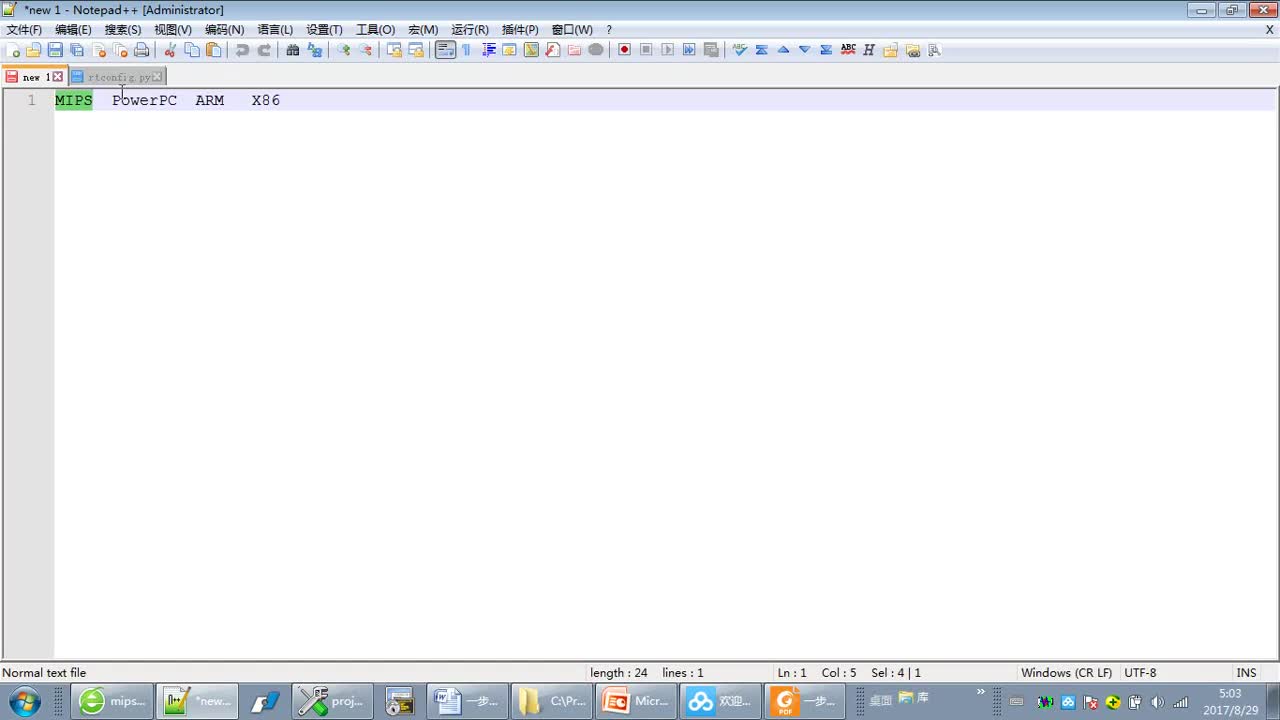Open 运行(R) menu
This screenshot has height=720, width=1280.
(x=470, y=30)
